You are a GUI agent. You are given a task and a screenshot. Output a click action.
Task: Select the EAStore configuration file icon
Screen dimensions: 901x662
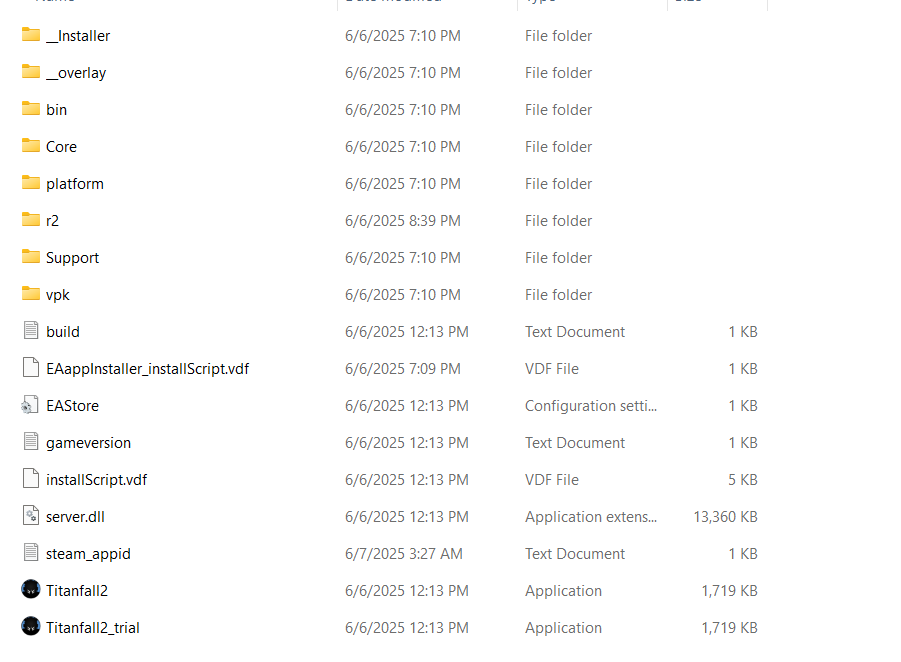click(30, 405)
